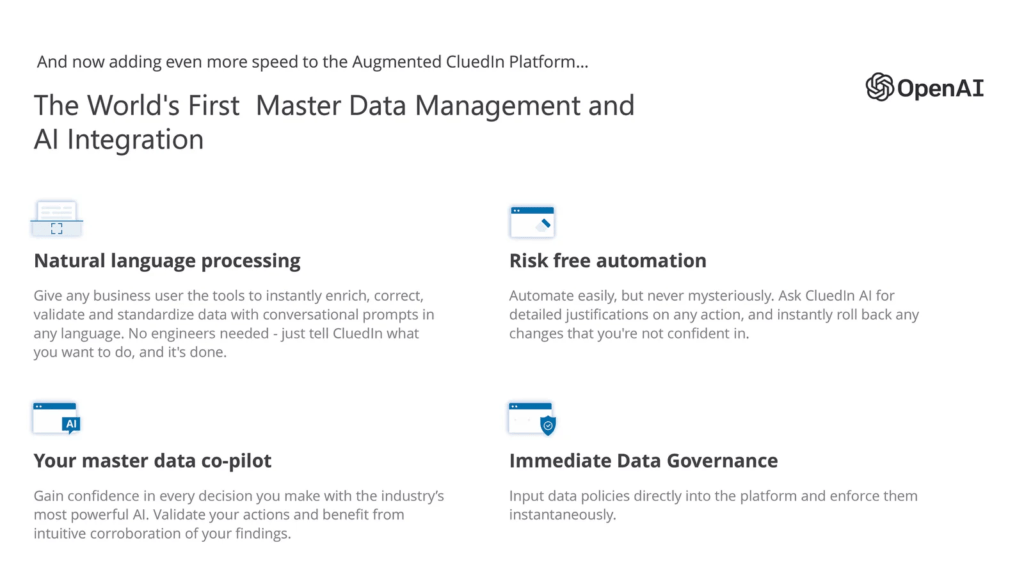
Task: Click the conversational prompts description paragraph
Action: (x=234, y=324)
